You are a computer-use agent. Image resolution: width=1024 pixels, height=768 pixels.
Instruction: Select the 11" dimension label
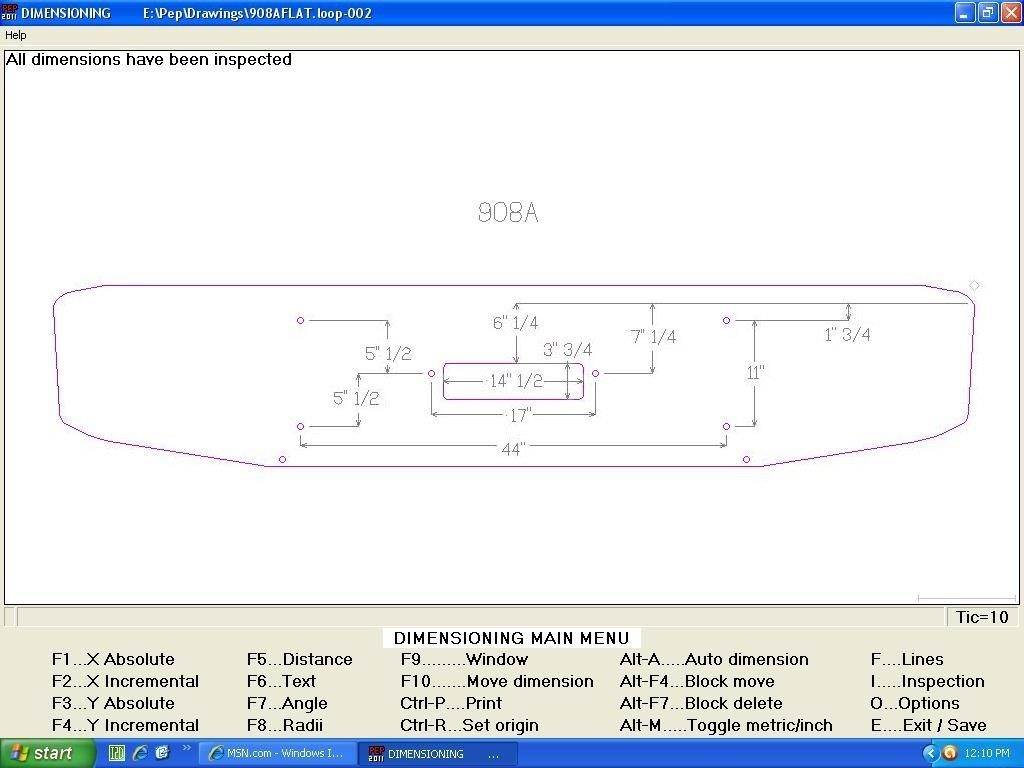756,373
